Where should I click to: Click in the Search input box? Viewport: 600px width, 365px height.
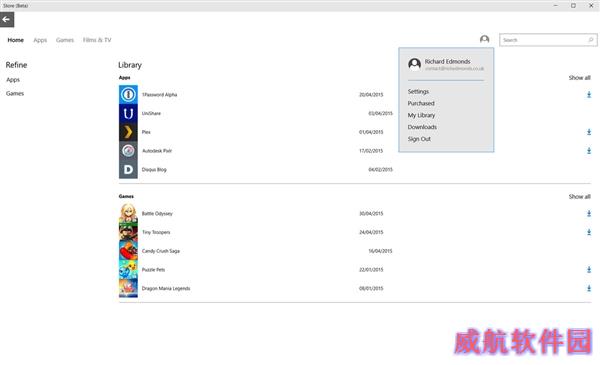coord(544,40)
